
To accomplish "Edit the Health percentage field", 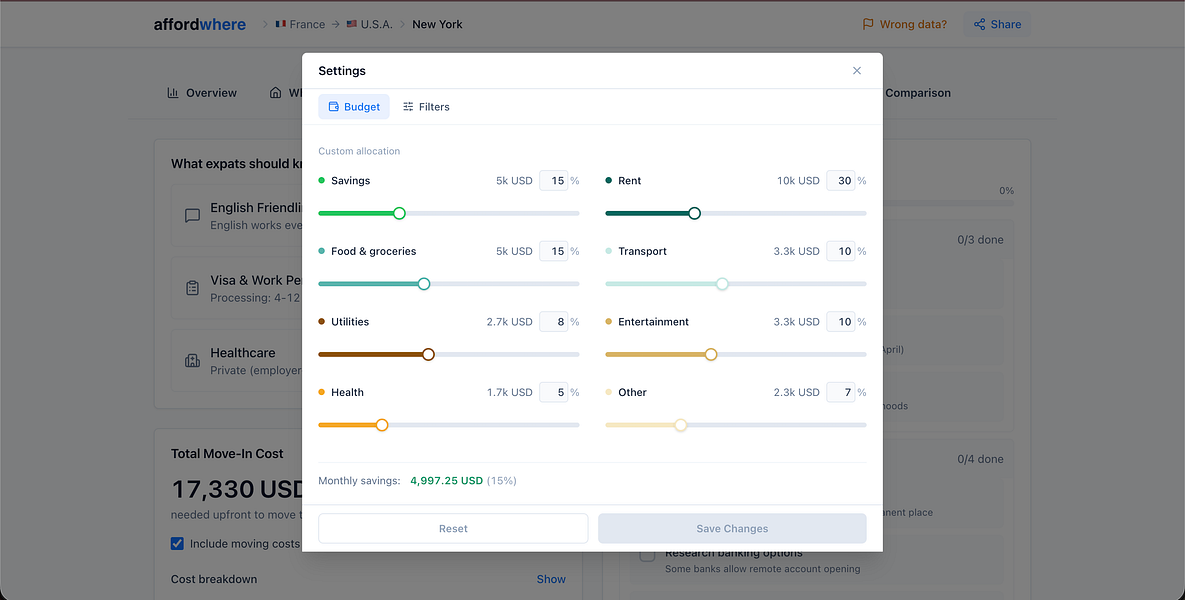I will click(x=553, y=392).
